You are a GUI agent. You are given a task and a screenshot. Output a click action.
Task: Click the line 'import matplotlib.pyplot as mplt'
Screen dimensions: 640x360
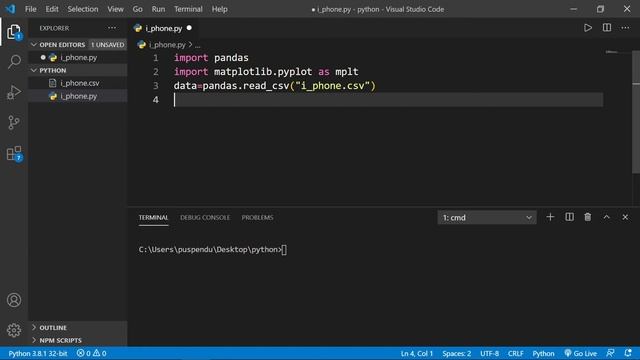[x=266, y=72]
